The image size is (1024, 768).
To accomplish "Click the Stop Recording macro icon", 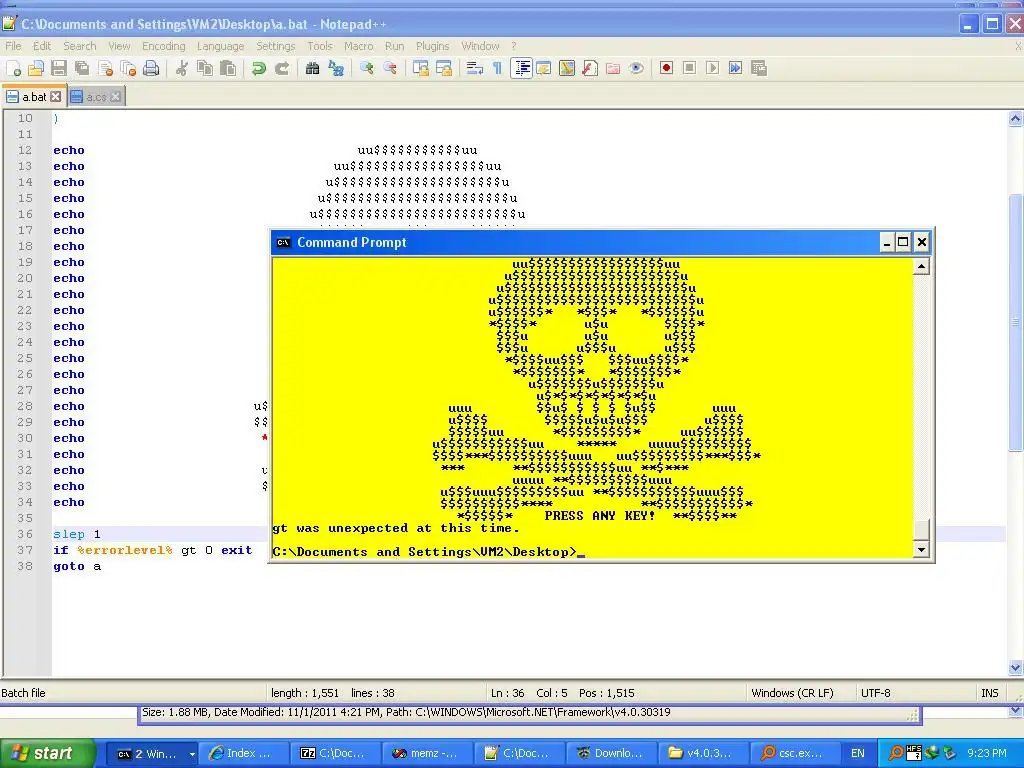I will 689,68.
